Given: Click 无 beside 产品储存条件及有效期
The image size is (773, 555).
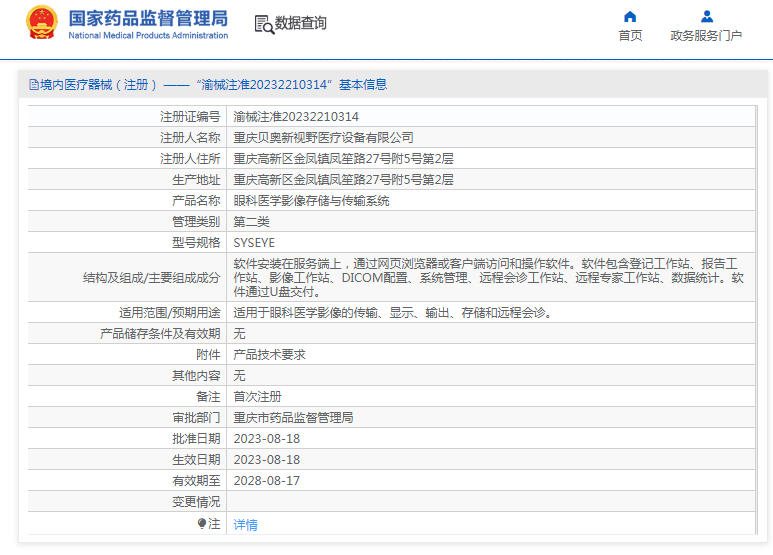Looking at the screenshot, I should coord(239,334).
